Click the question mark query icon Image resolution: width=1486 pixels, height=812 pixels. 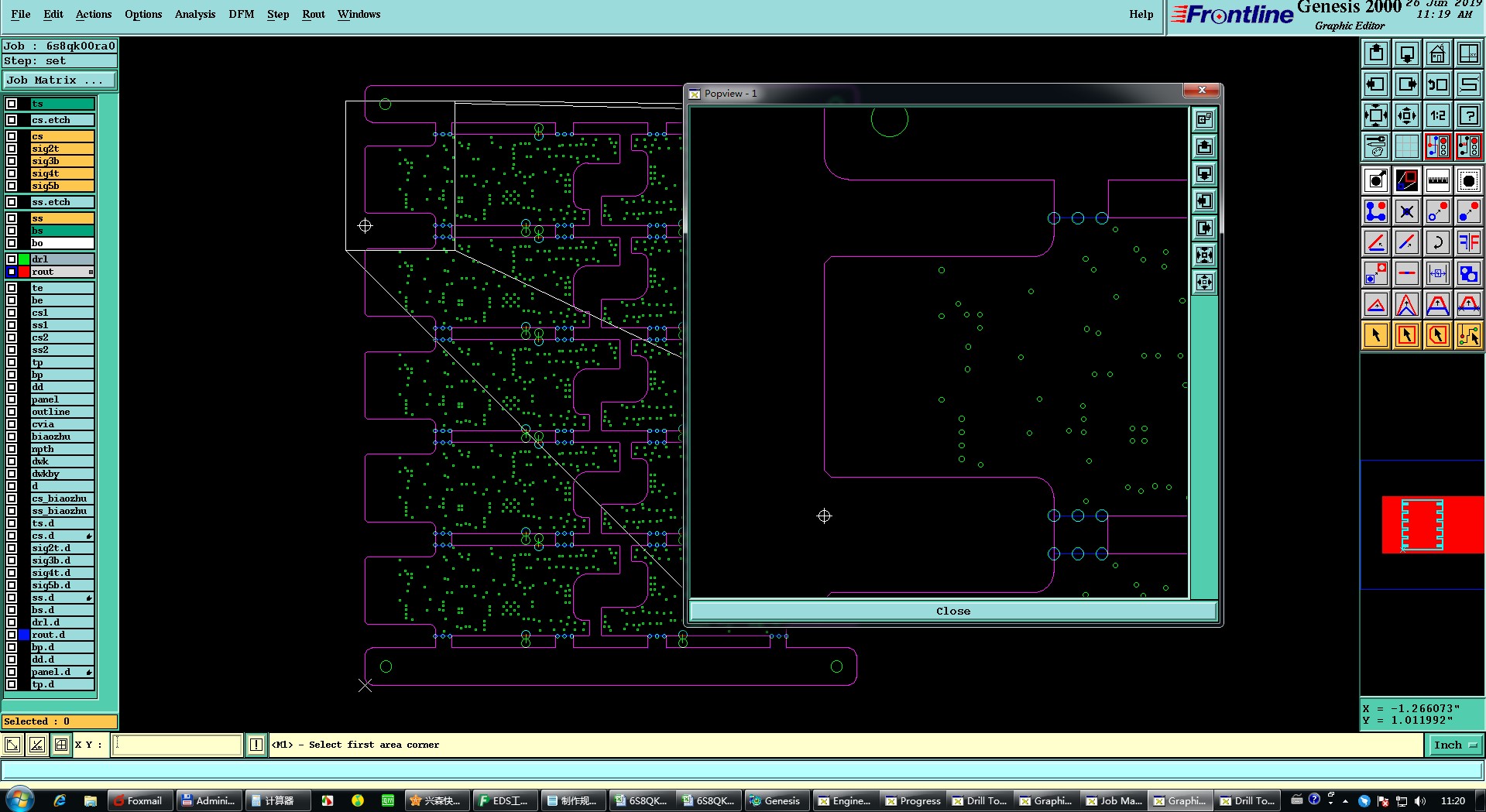(x=1469, y=115)
